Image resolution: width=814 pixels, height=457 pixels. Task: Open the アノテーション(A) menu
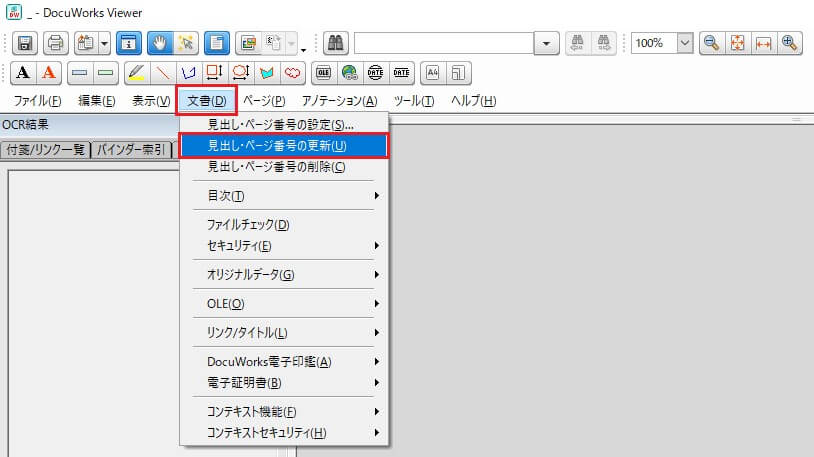click(340, 100)
